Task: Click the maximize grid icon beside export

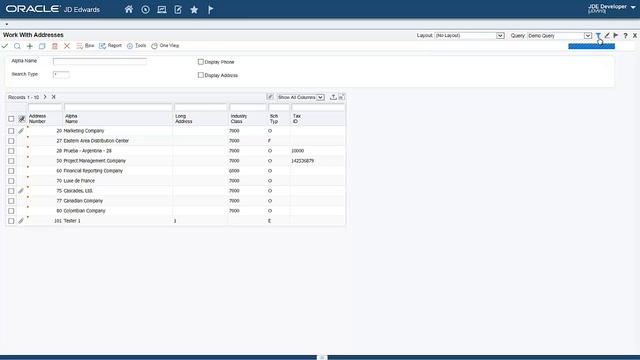Action: click(x=341, y=97)
